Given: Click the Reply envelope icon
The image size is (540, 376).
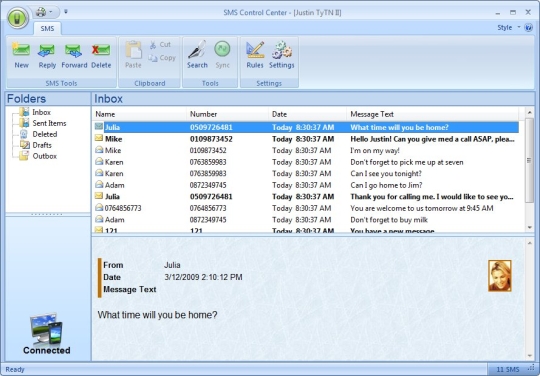Looking at the screenshot, I should [46, 50].
